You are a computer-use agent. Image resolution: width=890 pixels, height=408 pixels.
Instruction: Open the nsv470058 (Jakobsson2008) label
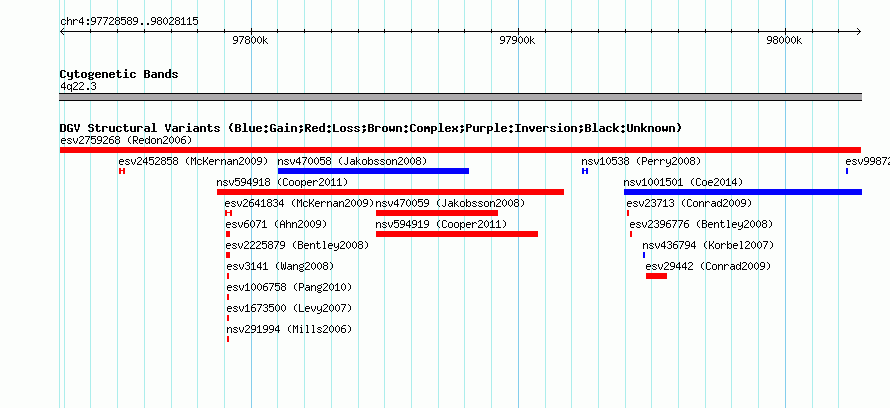[x=352, y=161]
